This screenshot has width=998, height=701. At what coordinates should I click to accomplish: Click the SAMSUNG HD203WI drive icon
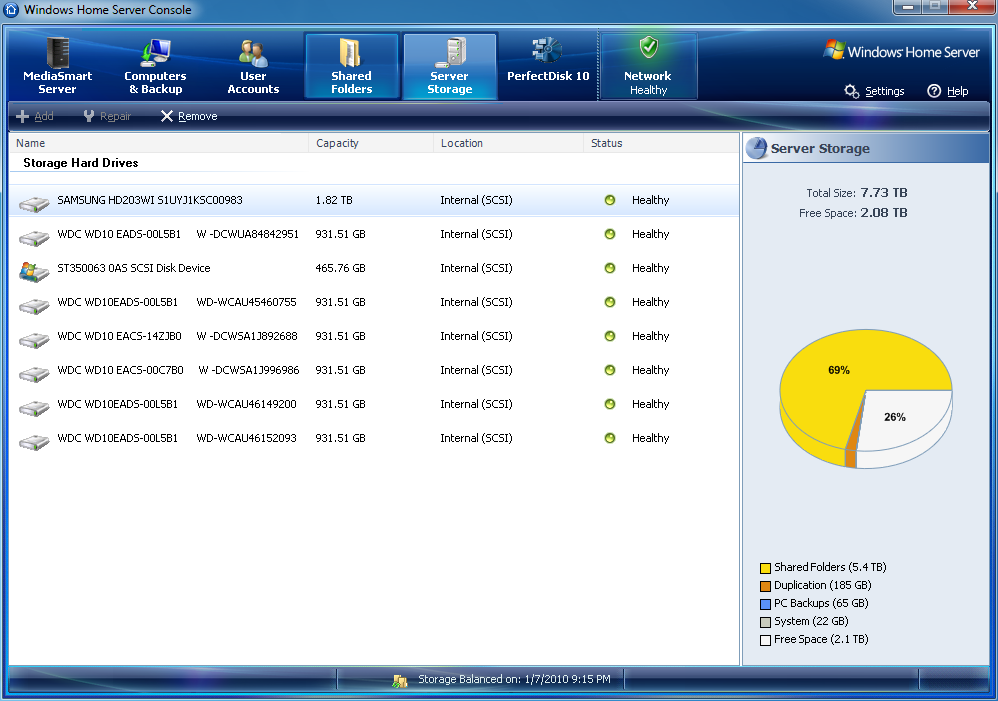(x=34, y=203)
